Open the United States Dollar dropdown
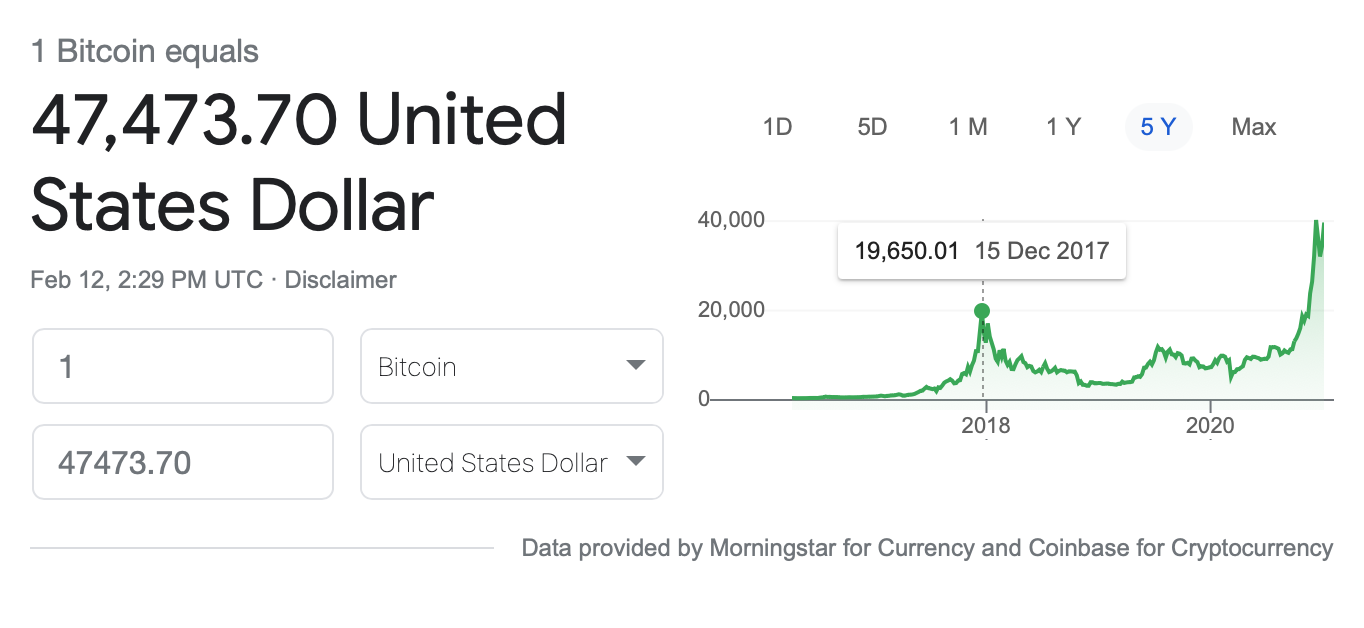The height and width of the screenshot is (628, 1364). (x=512, y=462)
